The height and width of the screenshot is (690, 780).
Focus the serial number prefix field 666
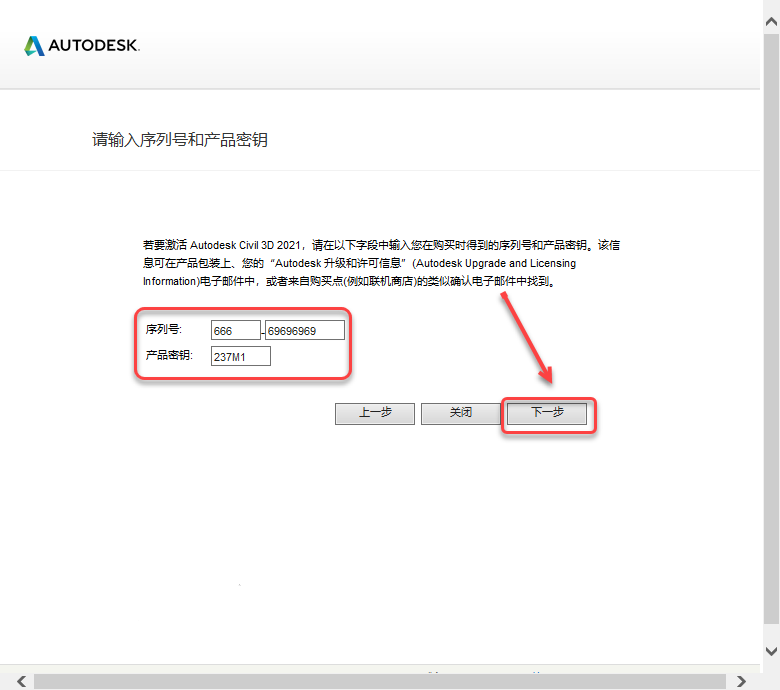(236, 330)
